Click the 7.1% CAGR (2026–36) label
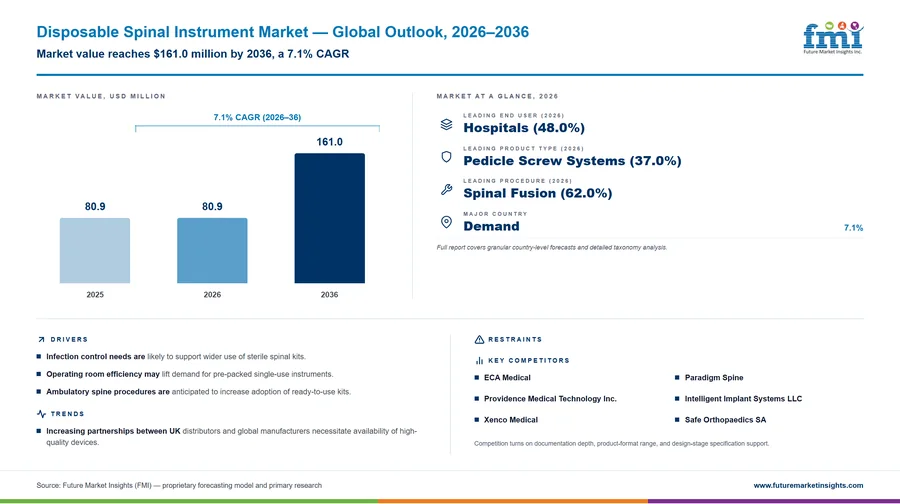900x504 pixels. [257, 117]
